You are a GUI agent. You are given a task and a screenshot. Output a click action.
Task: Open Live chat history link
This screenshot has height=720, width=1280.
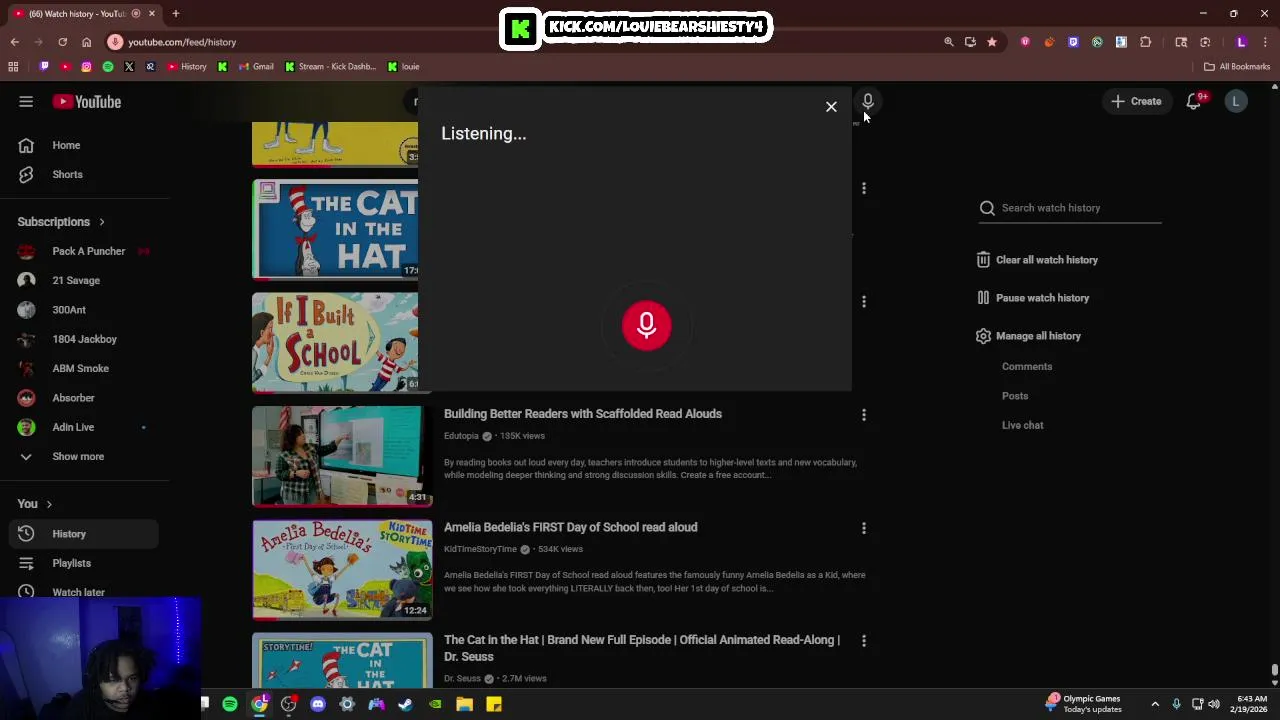point(1022,425)
